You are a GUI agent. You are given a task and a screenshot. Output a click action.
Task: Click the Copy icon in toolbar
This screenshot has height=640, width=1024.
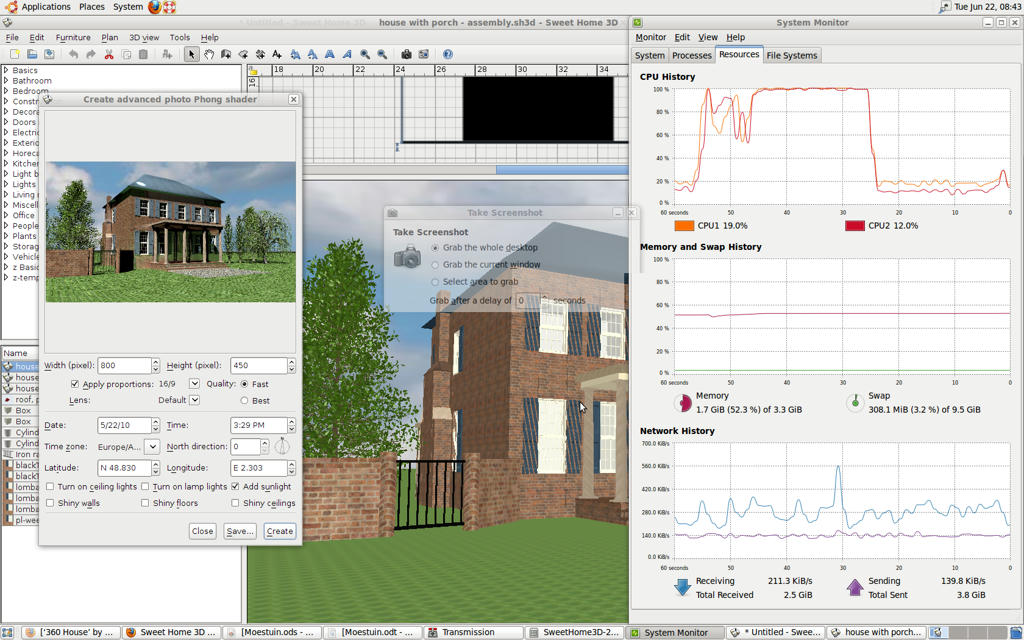tap(126, 54)
